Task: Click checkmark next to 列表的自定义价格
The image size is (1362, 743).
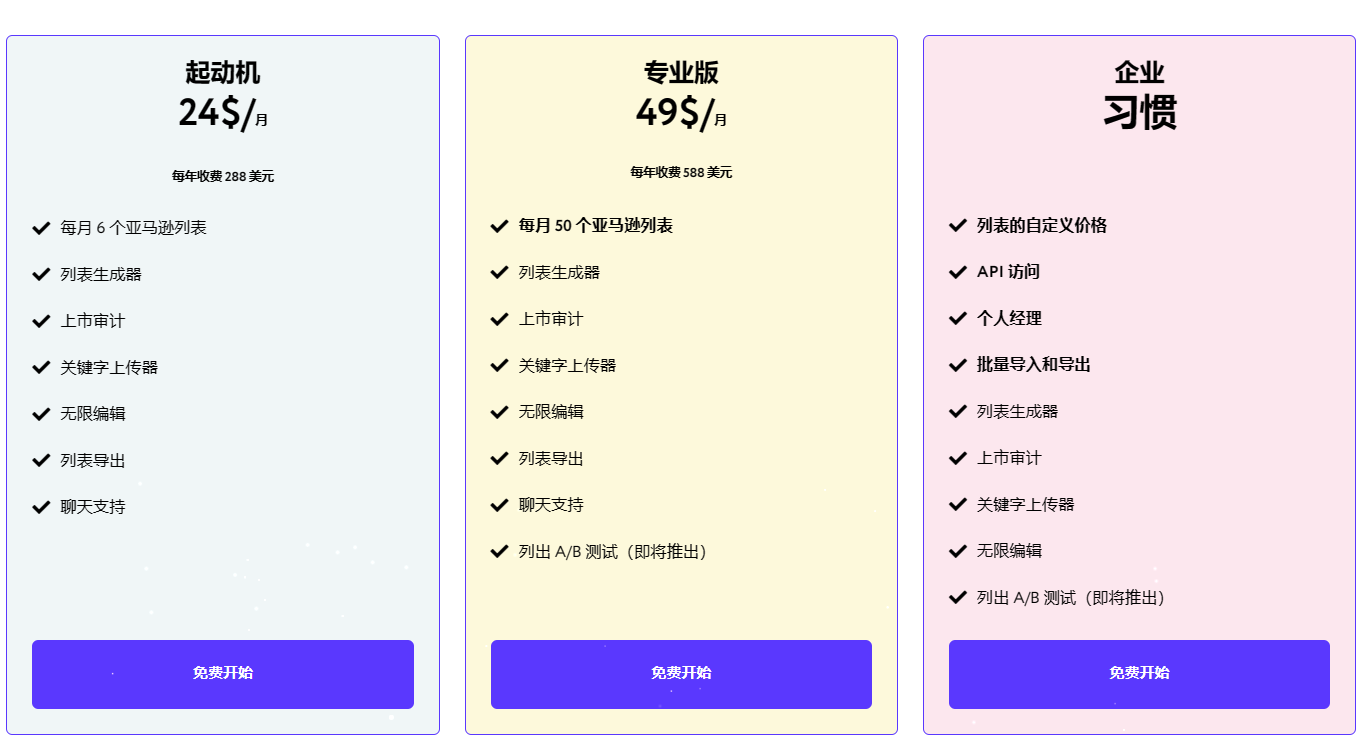Action: coord(957,225)
